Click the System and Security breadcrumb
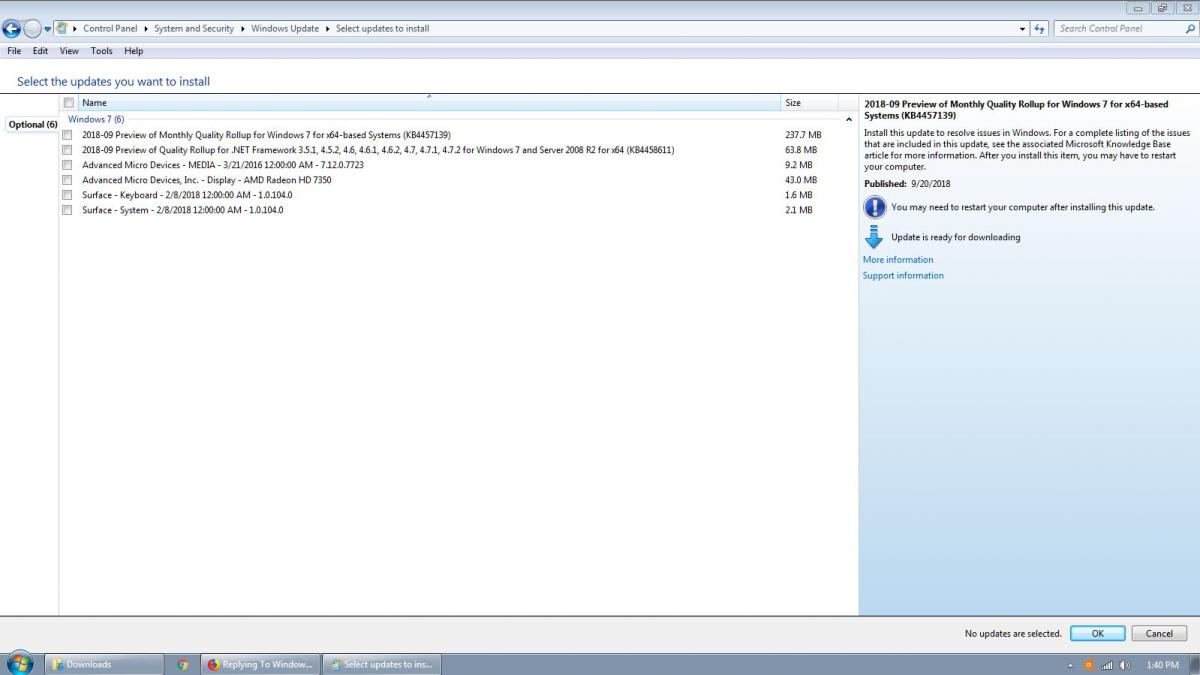 [x=194, y=29]
